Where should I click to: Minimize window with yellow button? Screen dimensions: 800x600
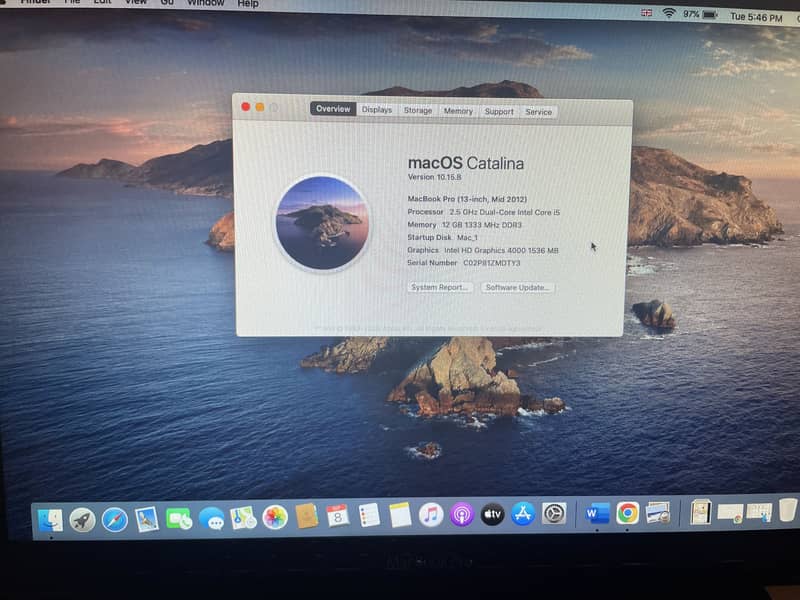coord(260,107)
